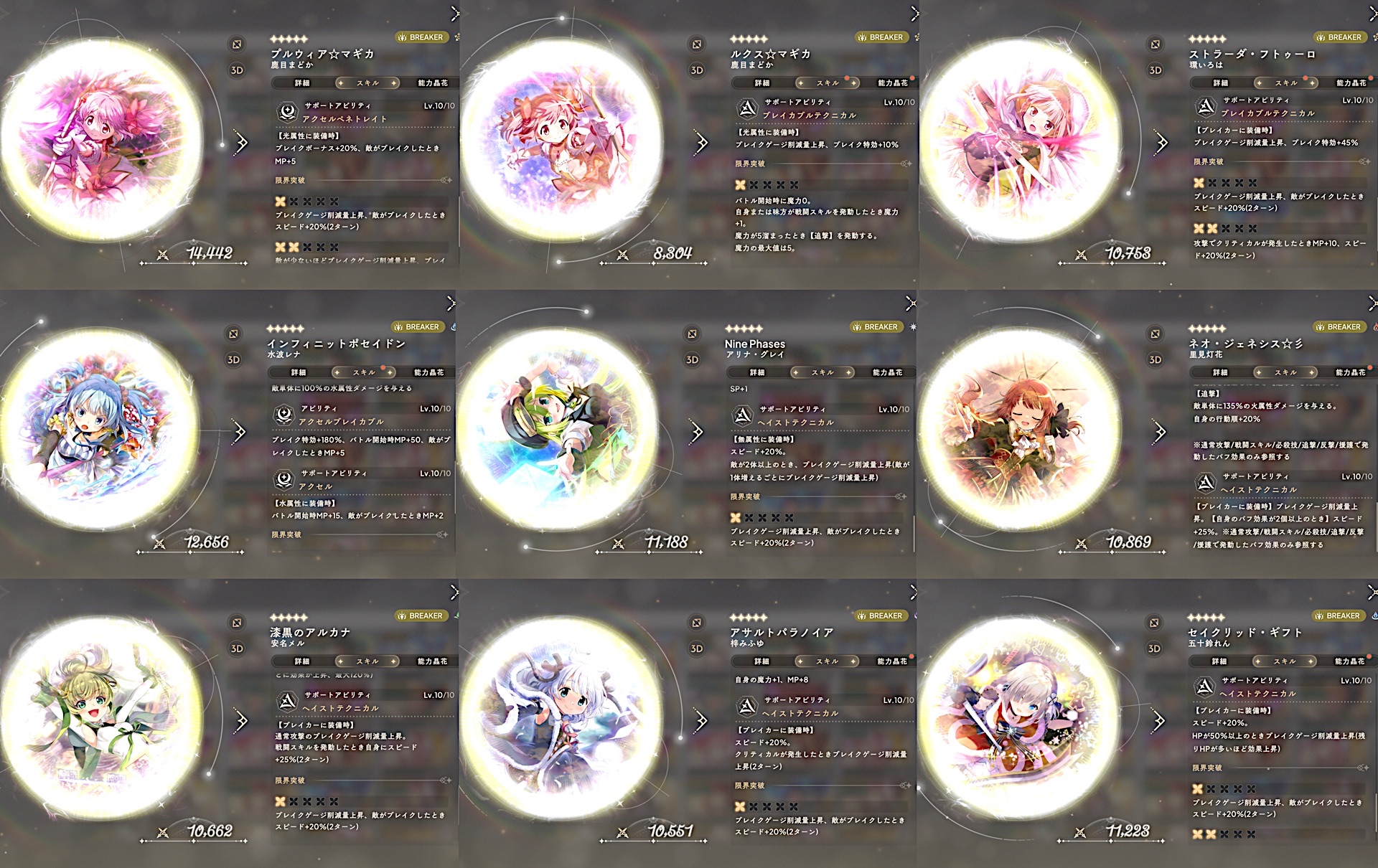Go to next card after プルウィア☆マギカ

(x=241, y=142)
